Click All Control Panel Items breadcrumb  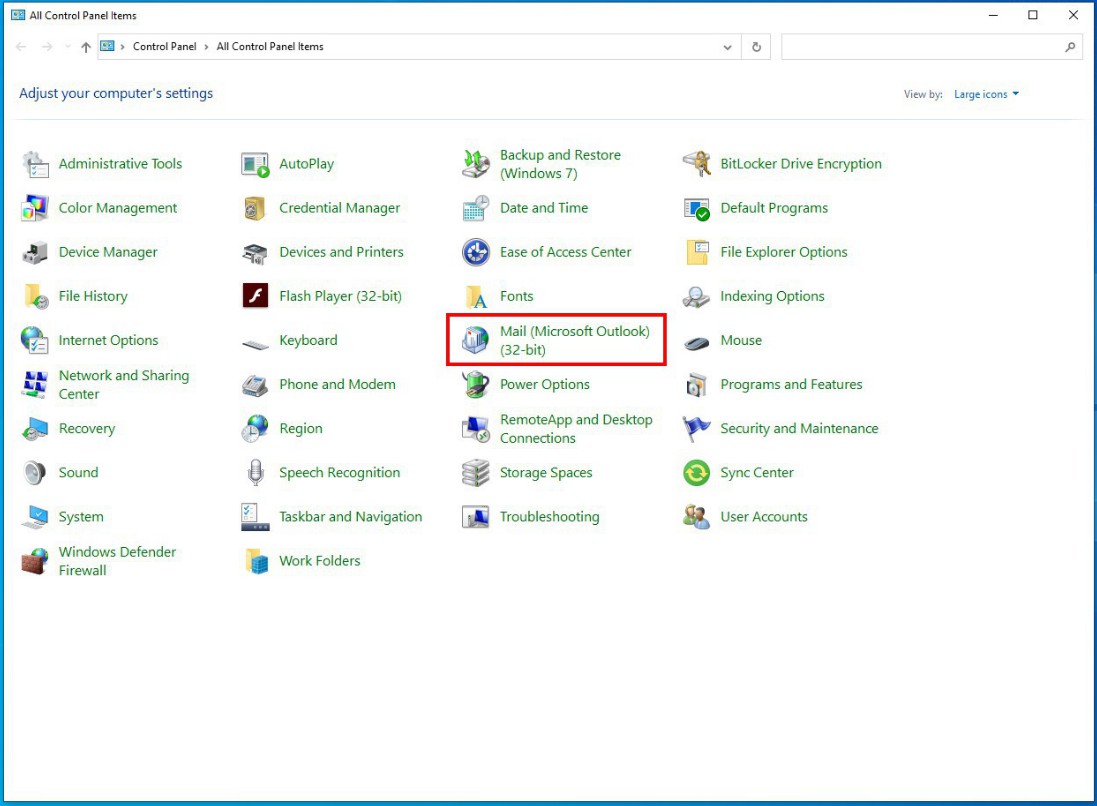click(x=270, y=47)
